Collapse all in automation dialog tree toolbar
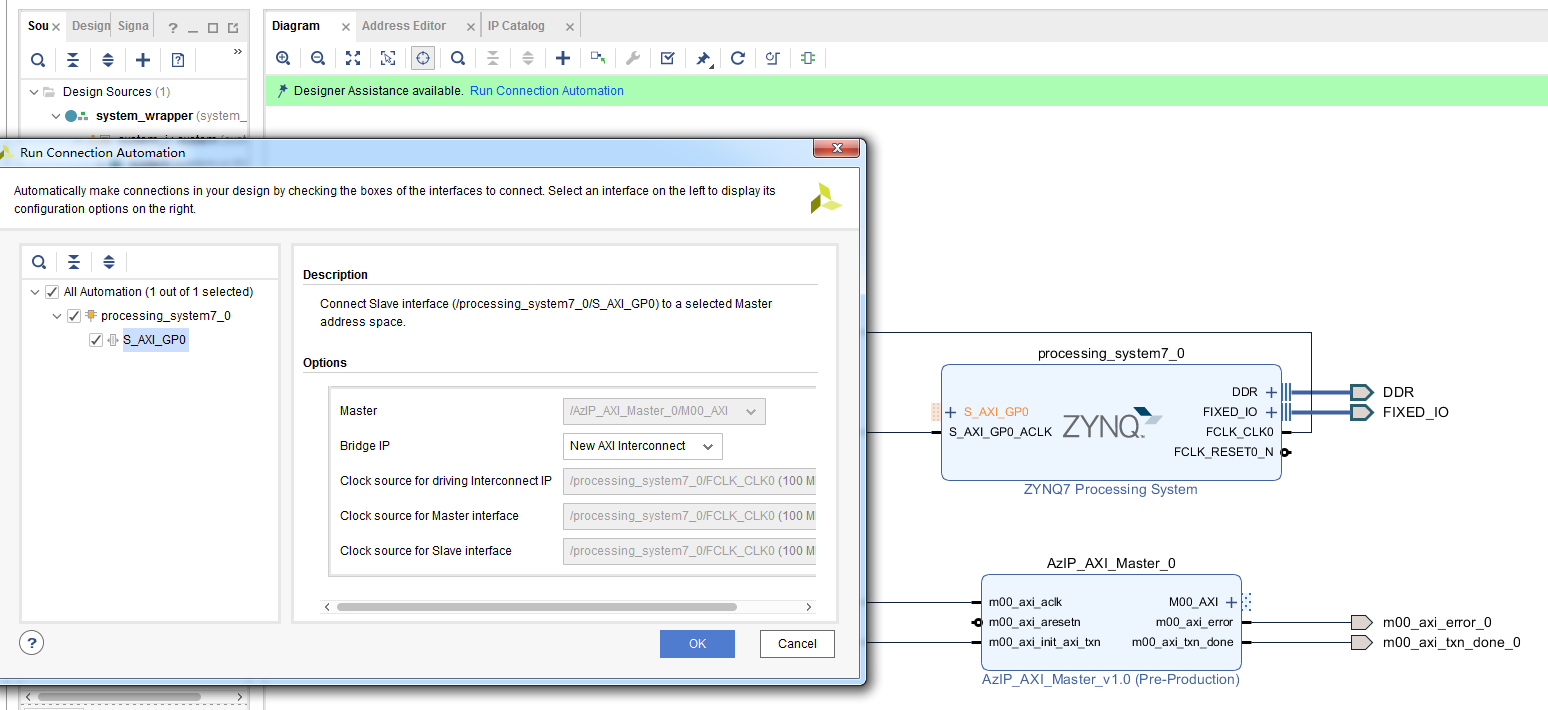The image size is (1548, 710). click(74, 262)
